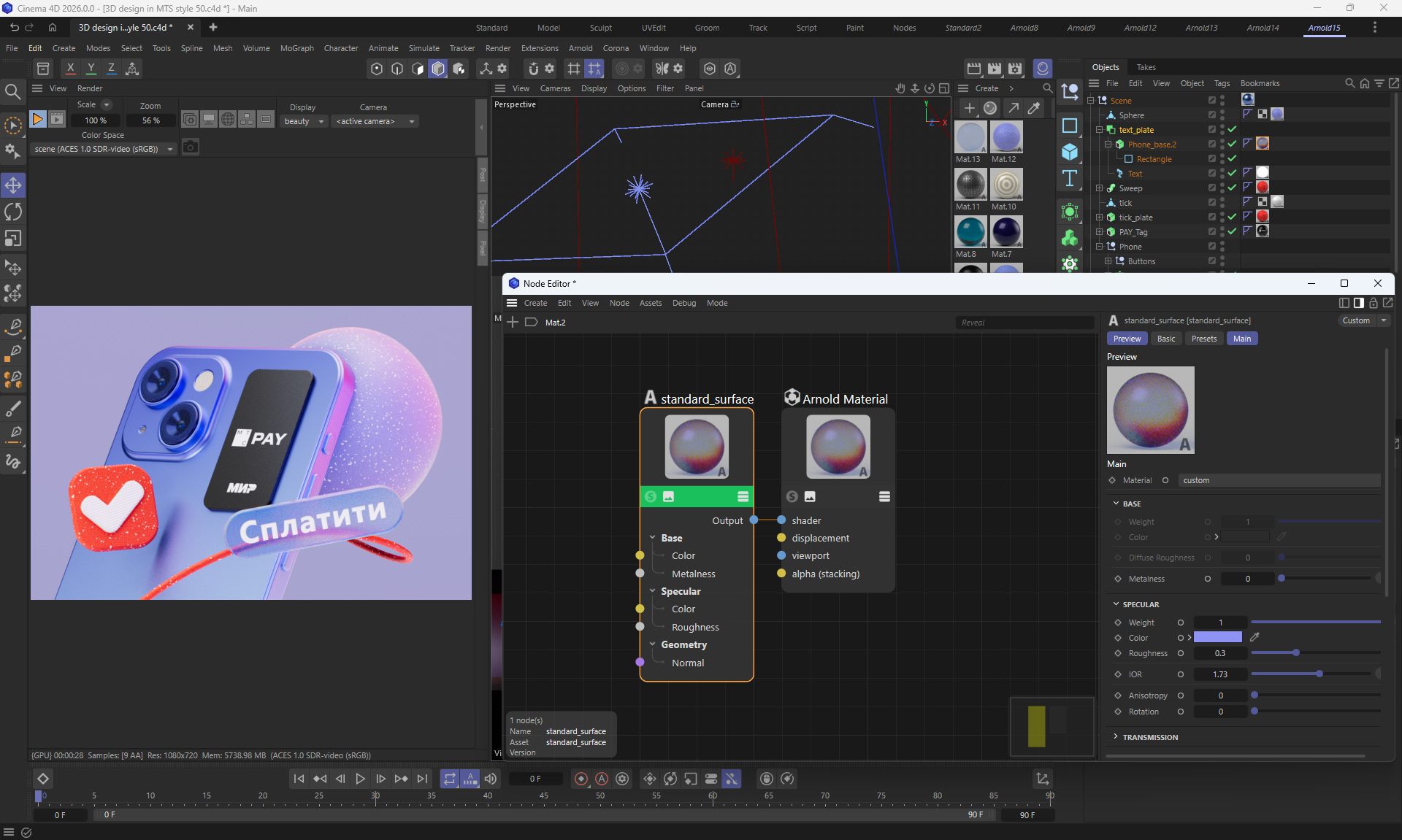The image size is (1402, 840).
Task: Toggle the green checkmark on text_plate
Action: click(x=1232, y=129)
